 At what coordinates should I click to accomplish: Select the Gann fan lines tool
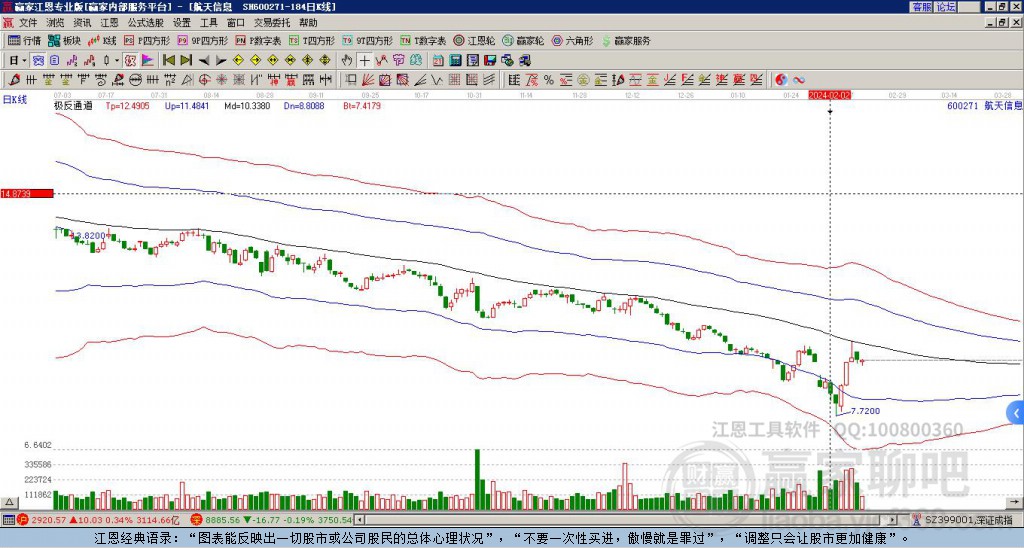point(368,80)
